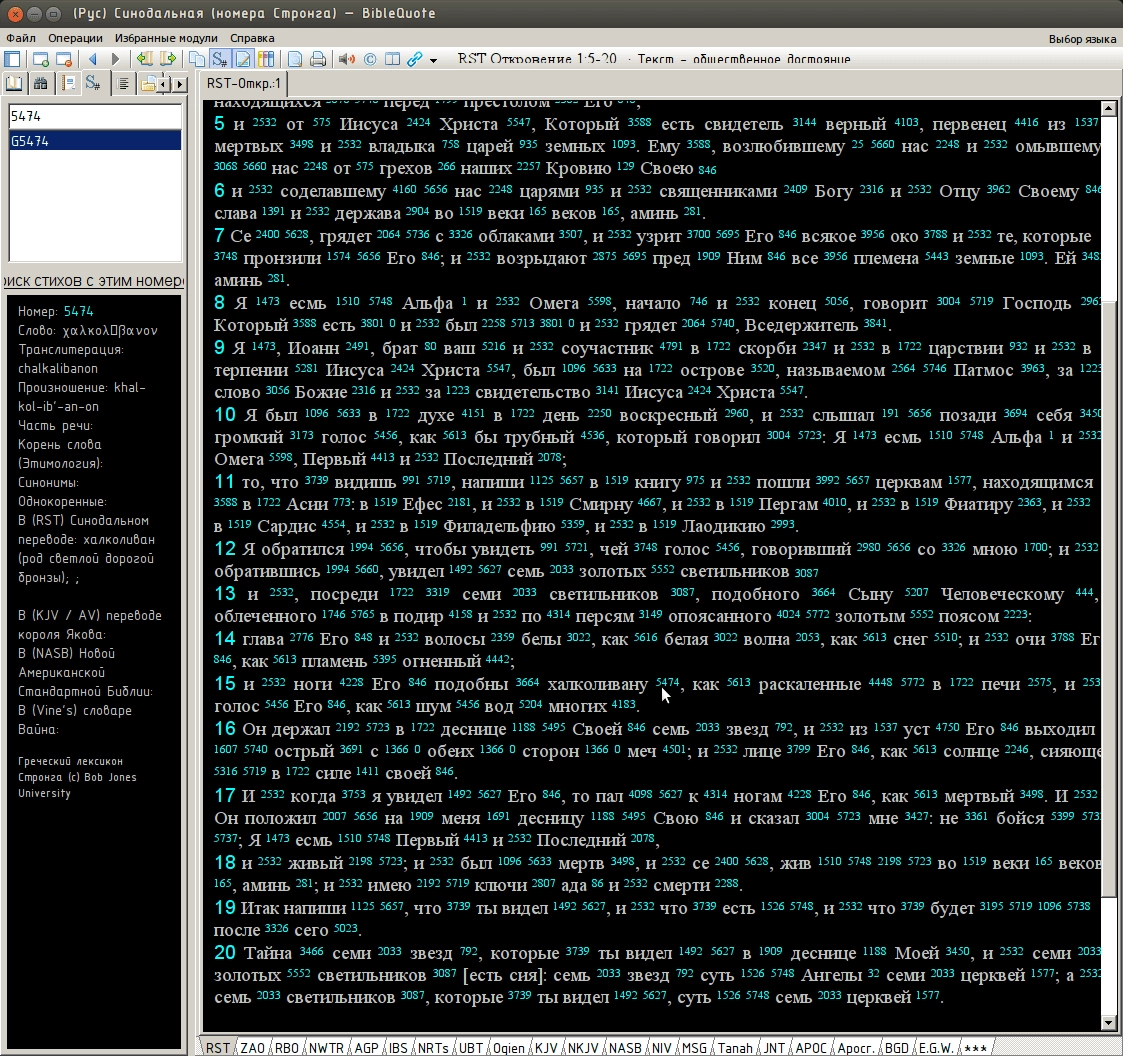Screen dimensions: 1123x1056
Task: Click the Strong's number input field containing 5474
Action: (95, 116)
